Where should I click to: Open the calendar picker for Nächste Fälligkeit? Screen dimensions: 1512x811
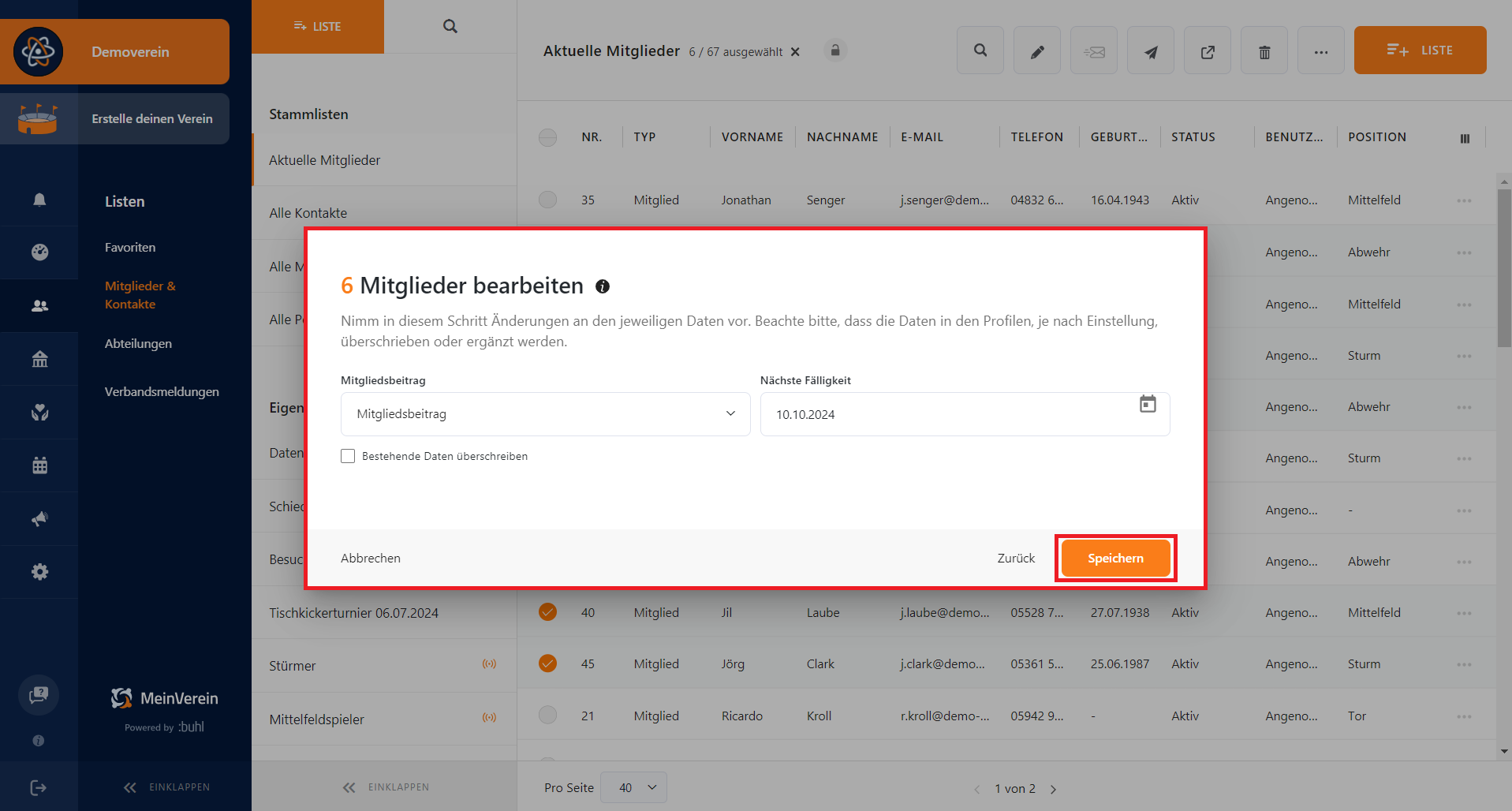[x=1148, y=404]
